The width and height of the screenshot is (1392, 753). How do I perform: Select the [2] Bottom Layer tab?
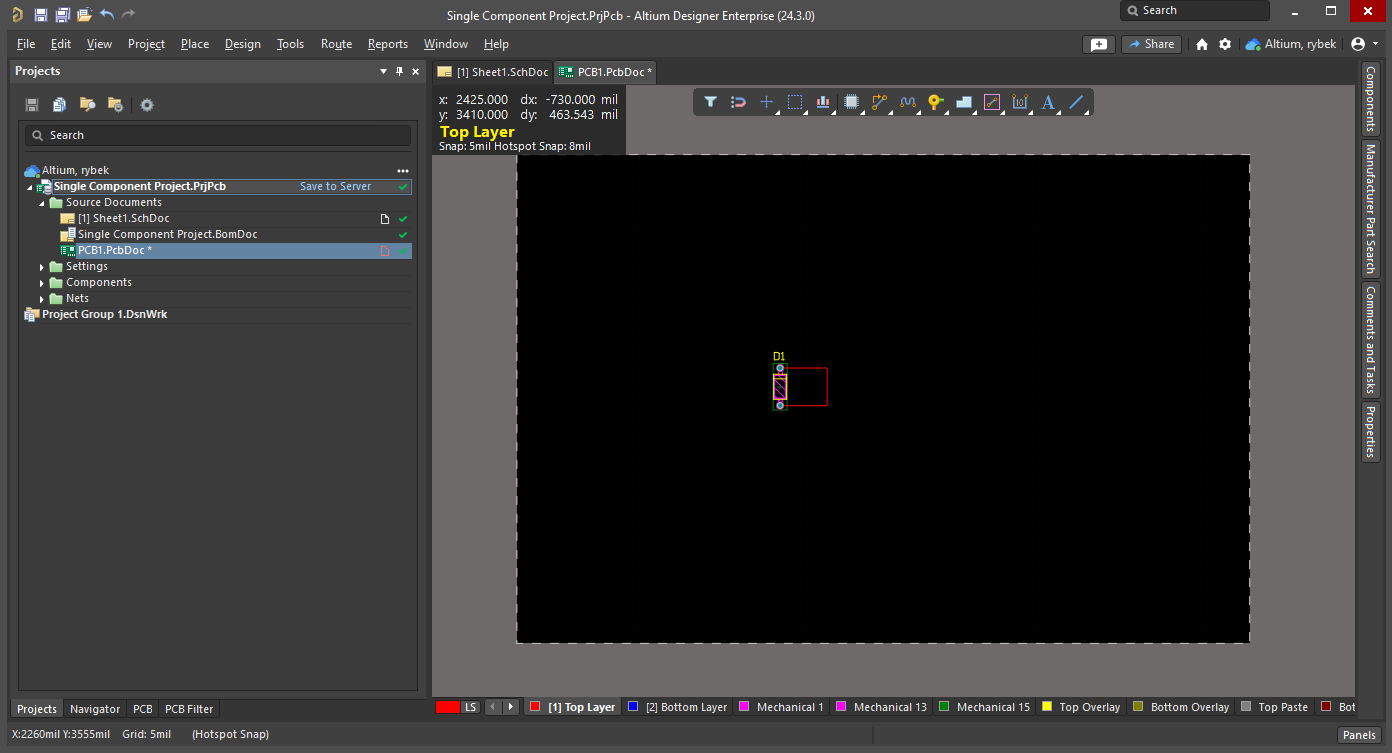[677, 707]
